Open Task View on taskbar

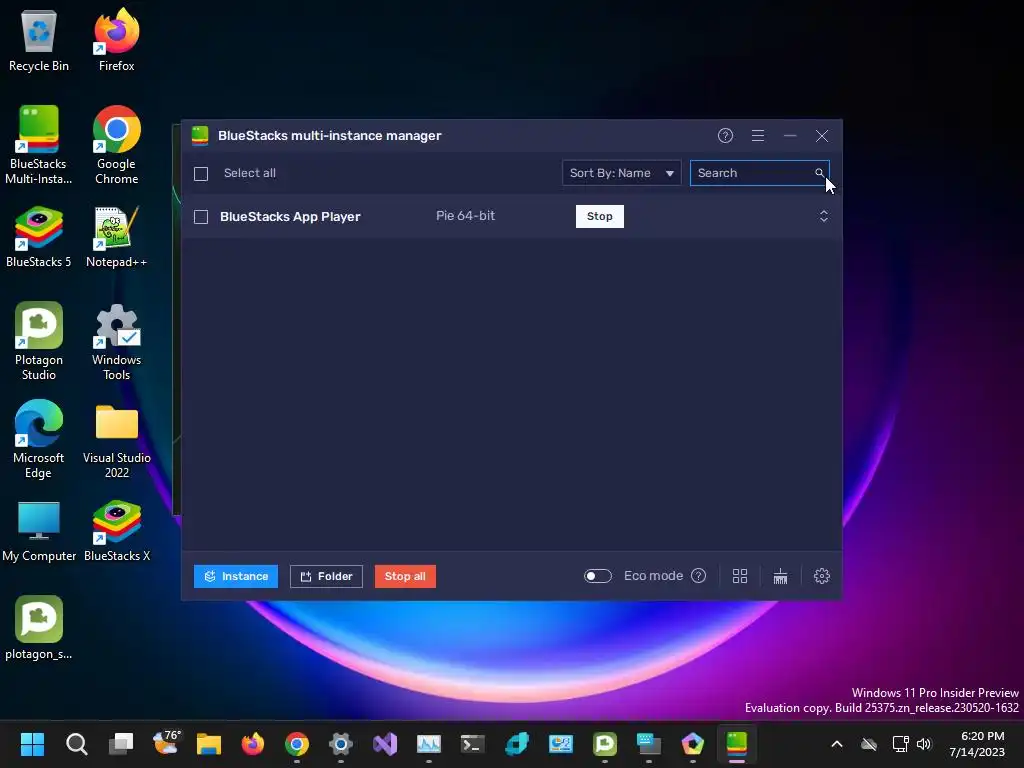[x=121, y=744]
